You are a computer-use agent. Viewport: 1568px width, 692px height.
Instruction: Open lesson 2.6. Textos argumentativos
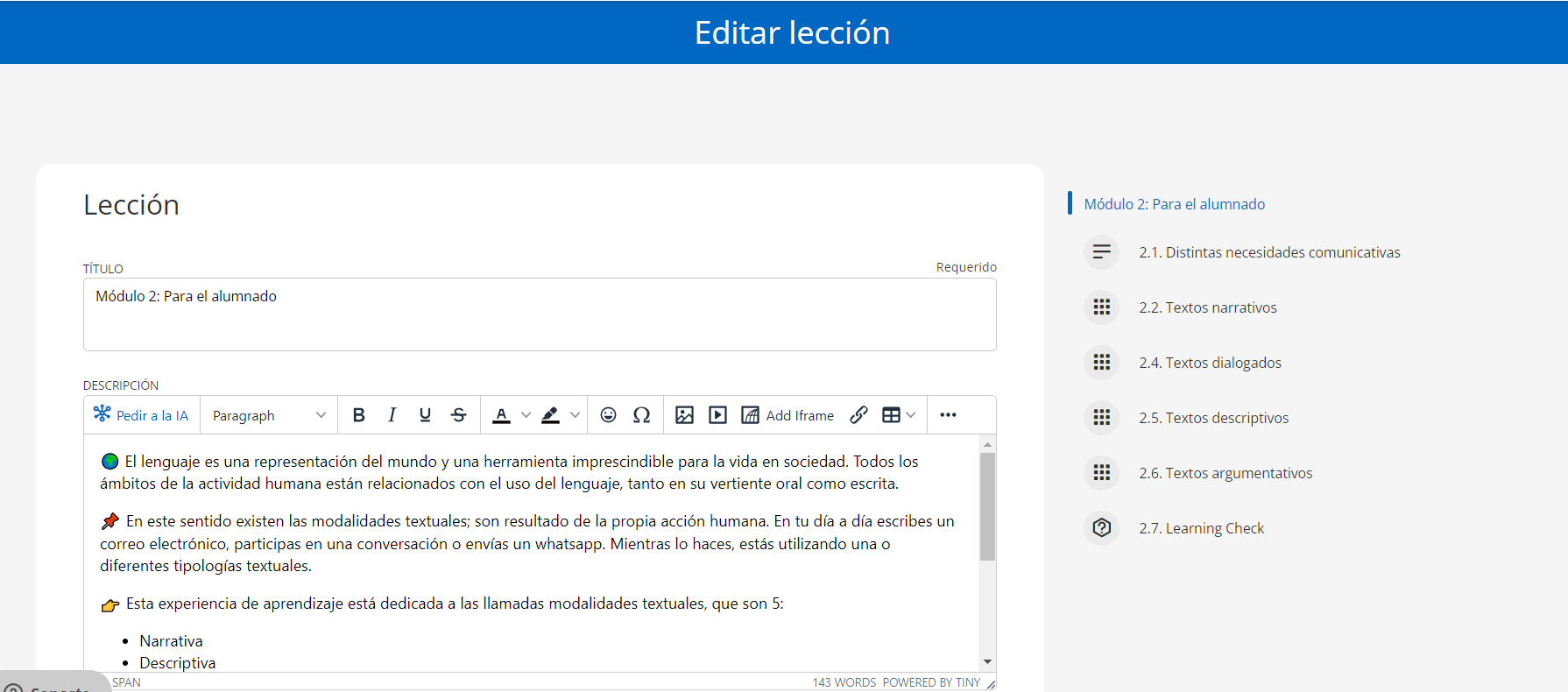(x=1225, y=473)
